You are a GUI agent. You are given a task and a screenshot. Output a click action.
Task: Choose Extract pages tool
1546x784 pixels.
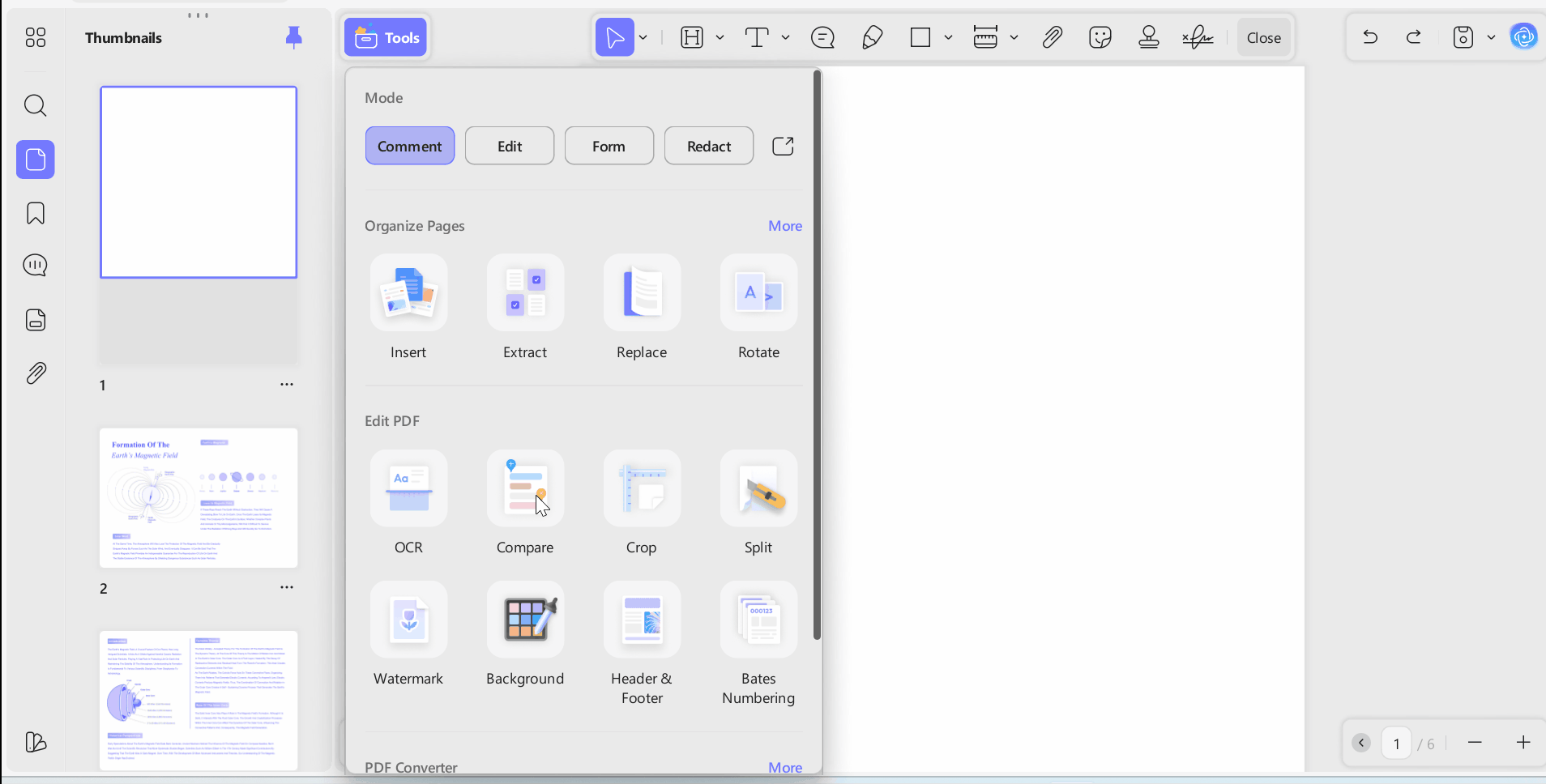525,308
